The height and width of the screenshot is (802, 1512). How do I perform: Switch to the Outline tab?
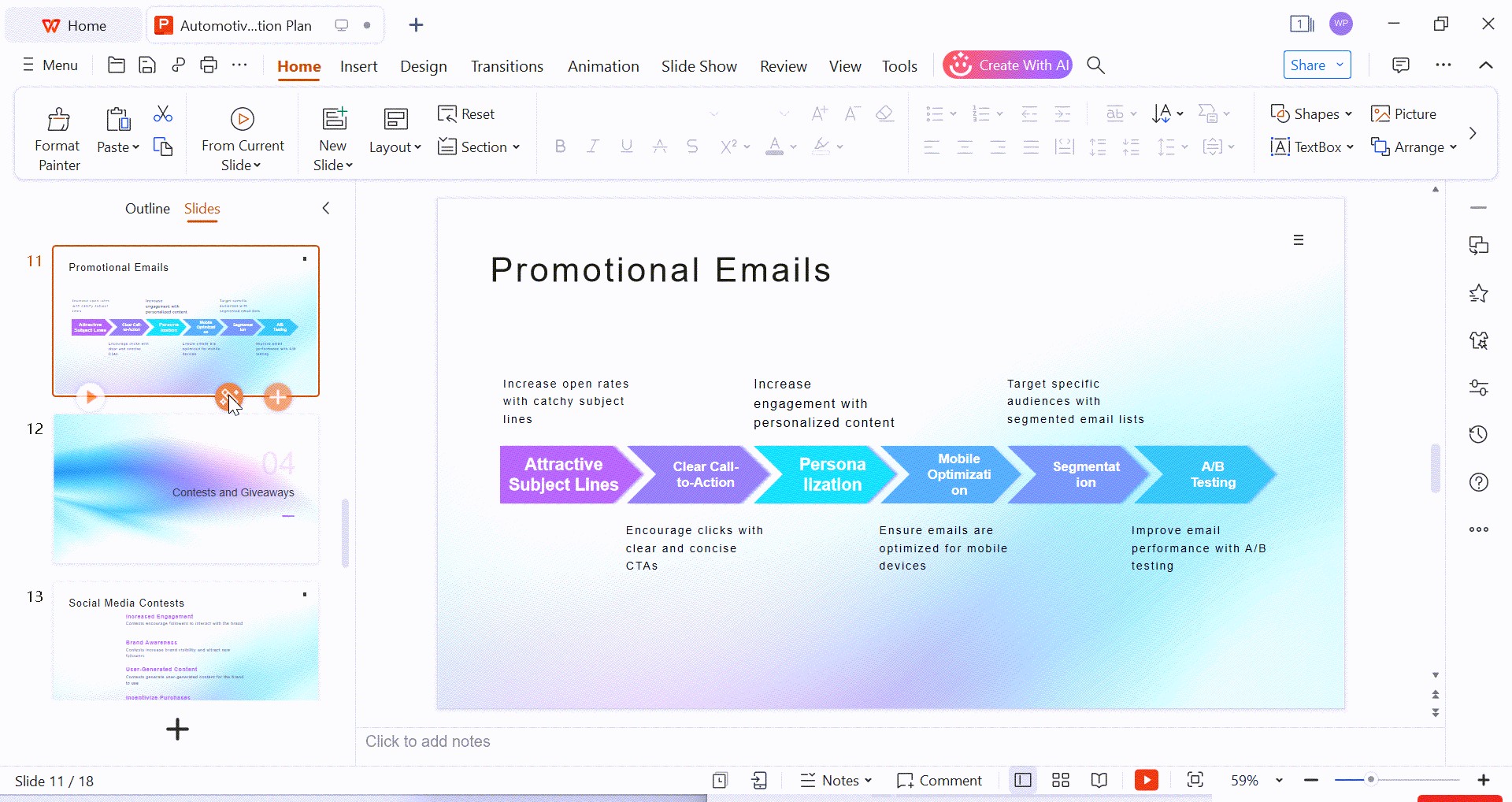[147, 209]
